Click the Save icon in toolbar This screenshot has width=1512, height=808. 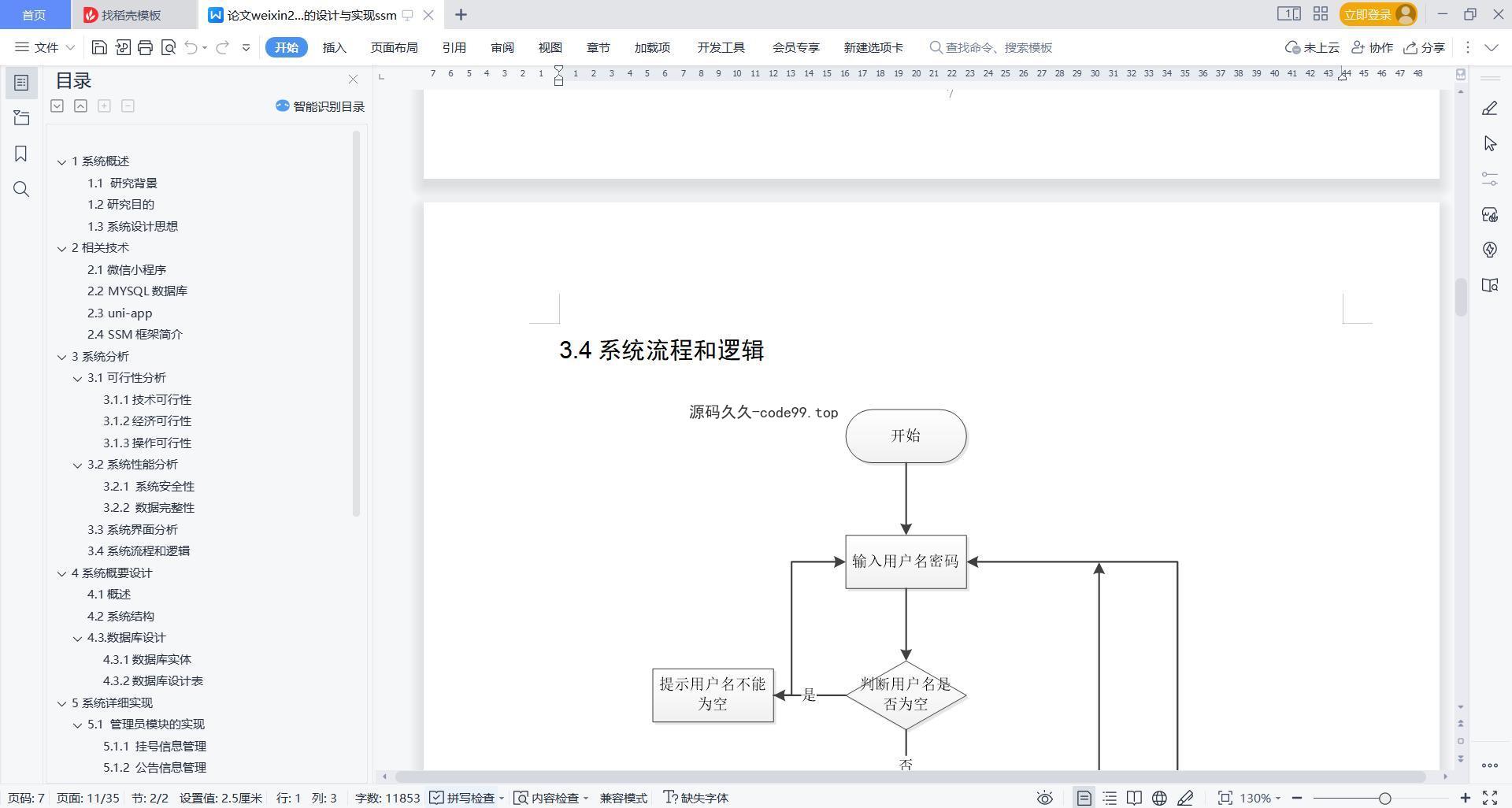(x=99, y=47)
